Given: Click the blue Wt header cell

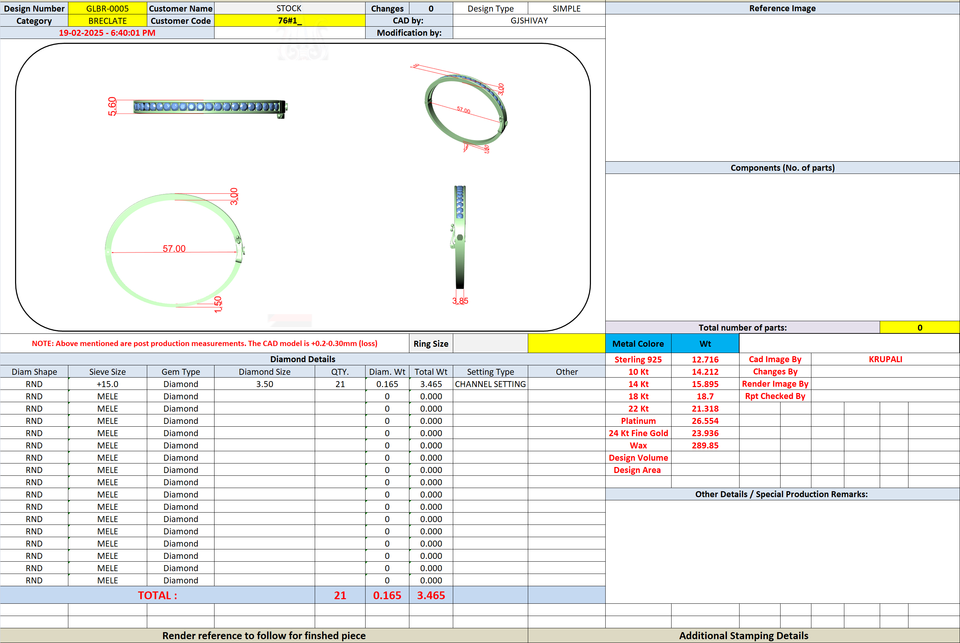Looking at the screenshot, I should 705,344.
